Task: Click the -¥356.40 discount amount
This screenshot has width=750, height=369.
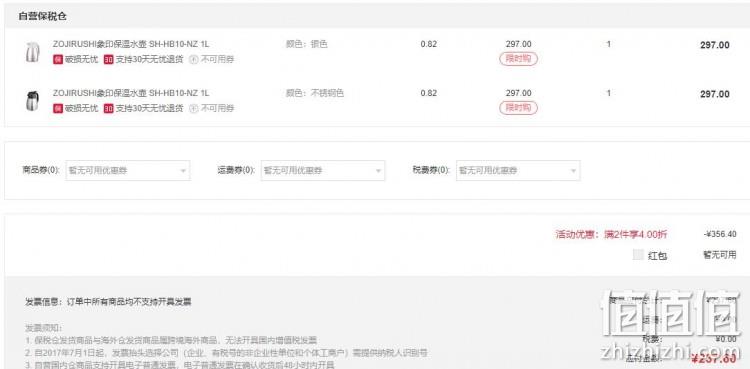Action: 720,234
